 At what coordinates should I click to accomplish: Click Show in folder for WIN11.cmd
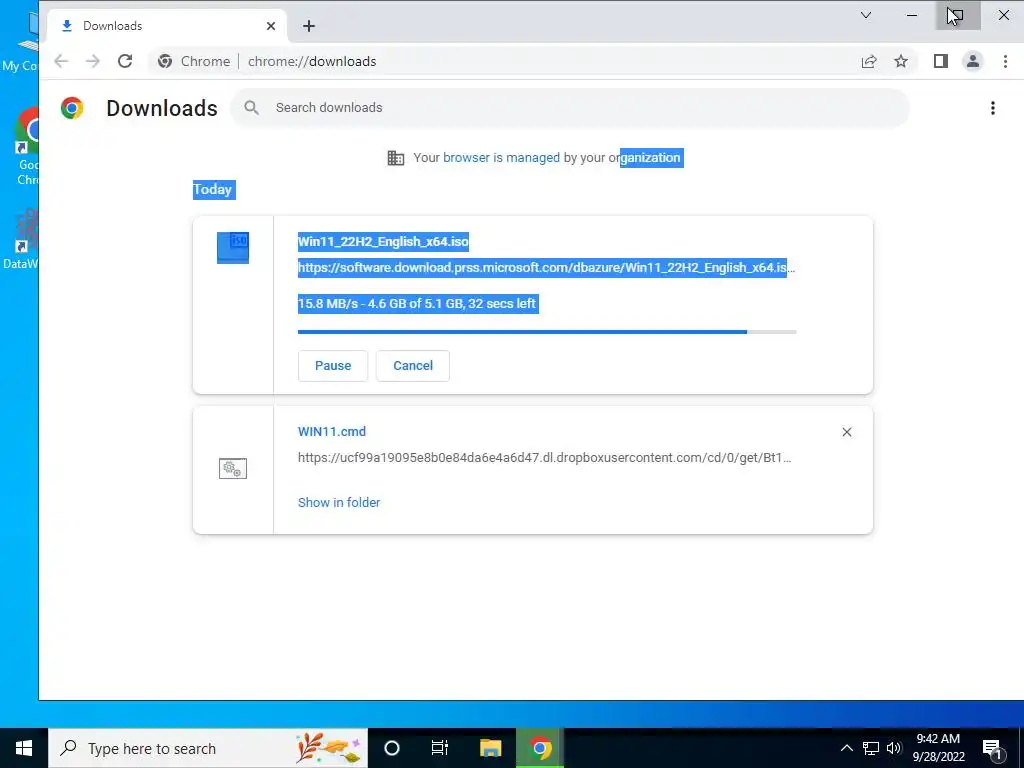339,502
